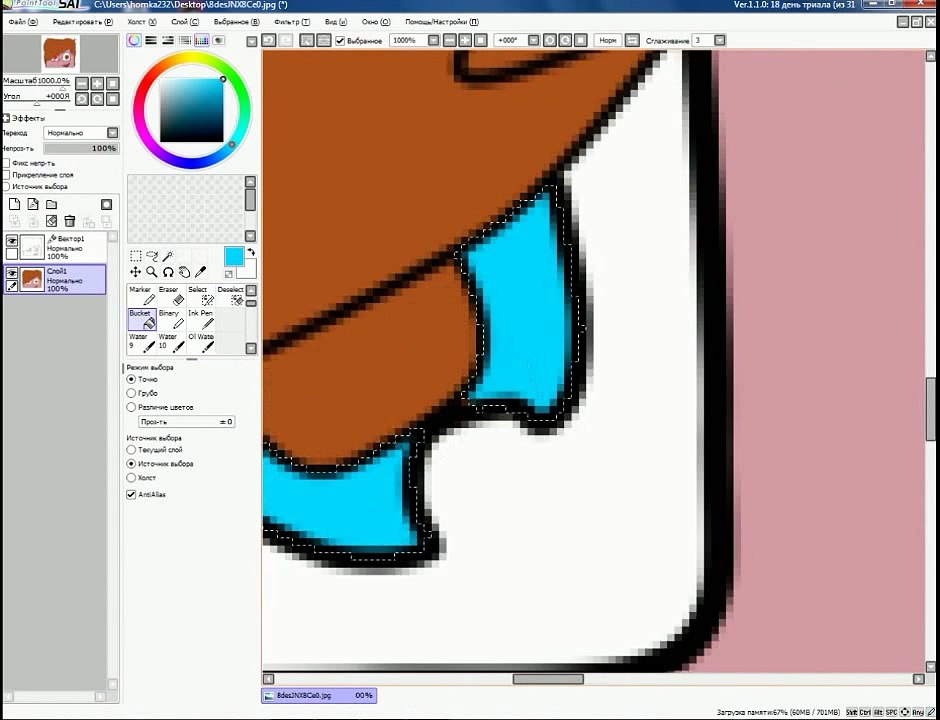940x720 pixels.
Task: Show the color wheel panel
Action: (x=134, y=40)
